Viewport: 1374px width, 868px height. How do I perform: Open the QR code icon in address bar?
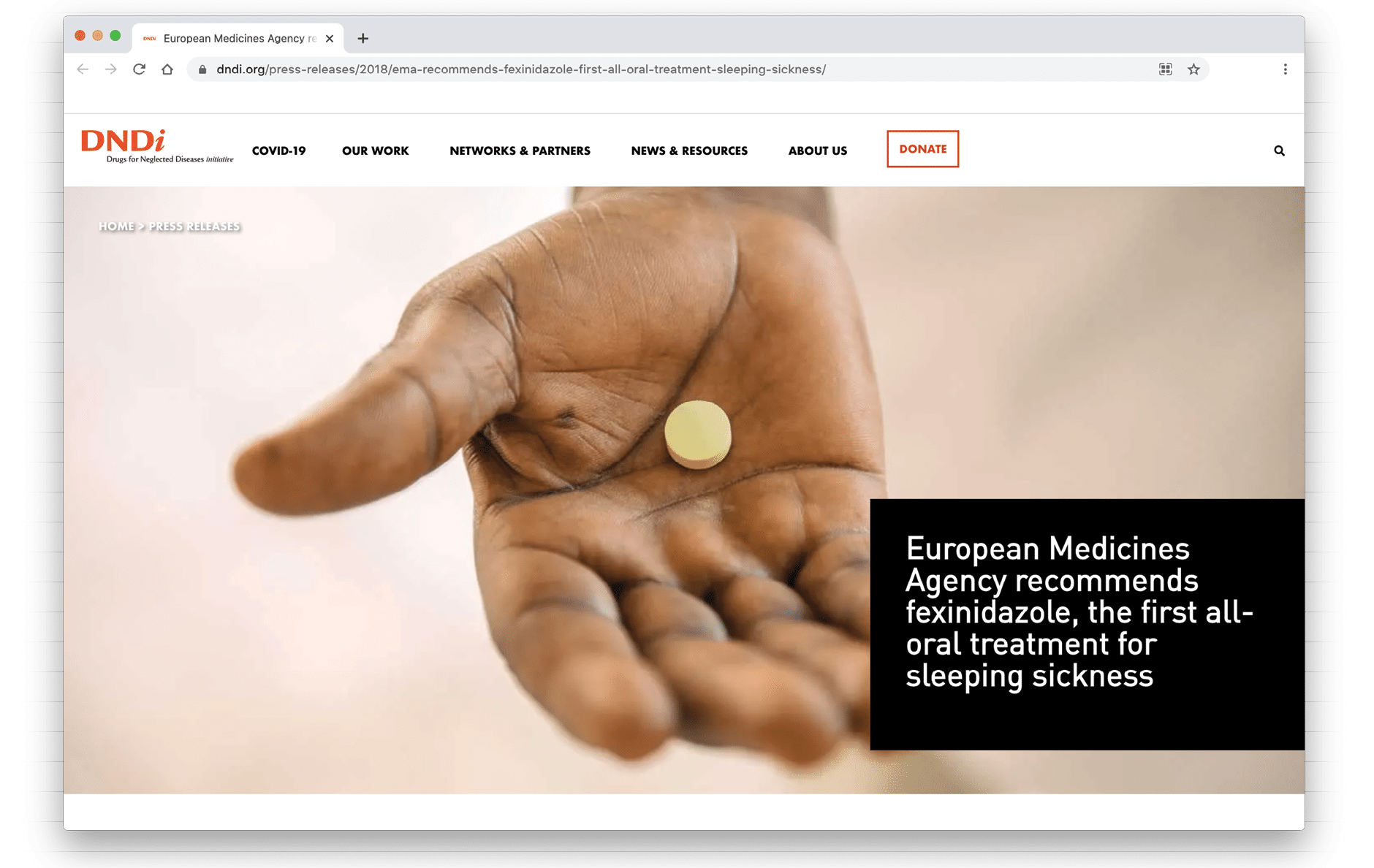click(x=1166, y=69)
